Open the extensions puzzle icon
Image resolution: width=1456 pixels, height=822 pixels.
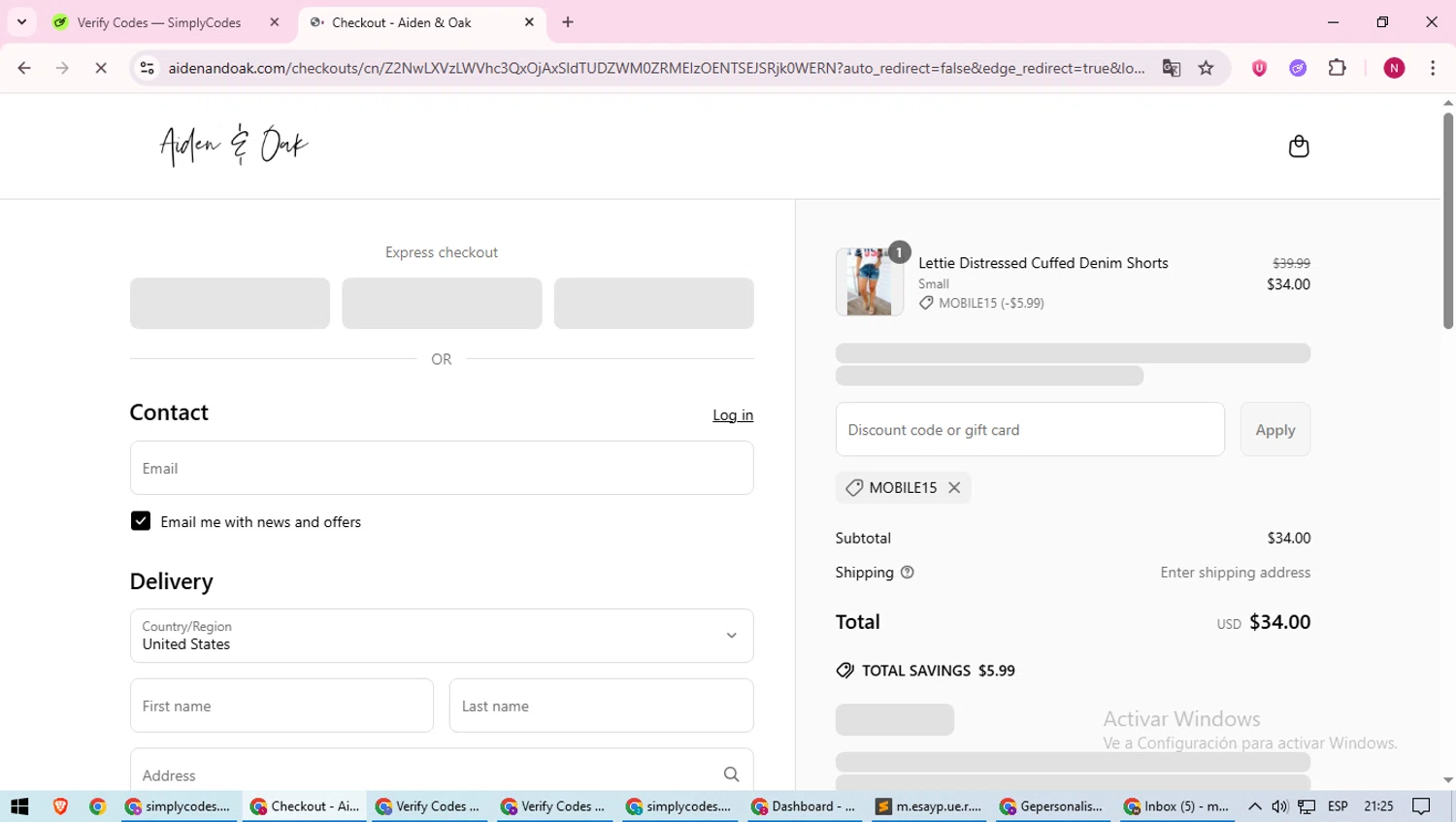coord(1337,68)
